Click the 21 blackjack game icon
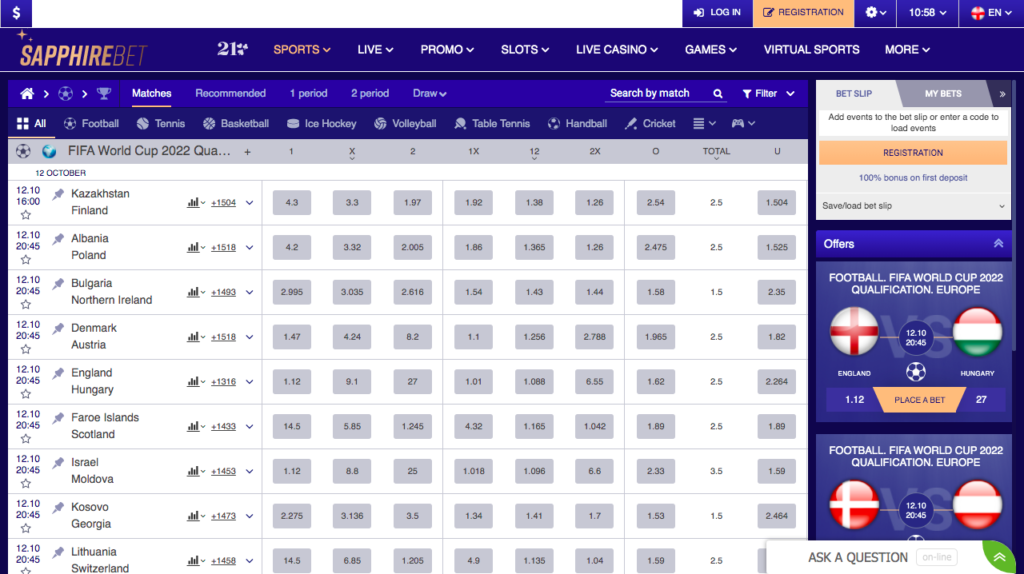The height and width of the screenshot is (574, 1024). coord(232,49)
